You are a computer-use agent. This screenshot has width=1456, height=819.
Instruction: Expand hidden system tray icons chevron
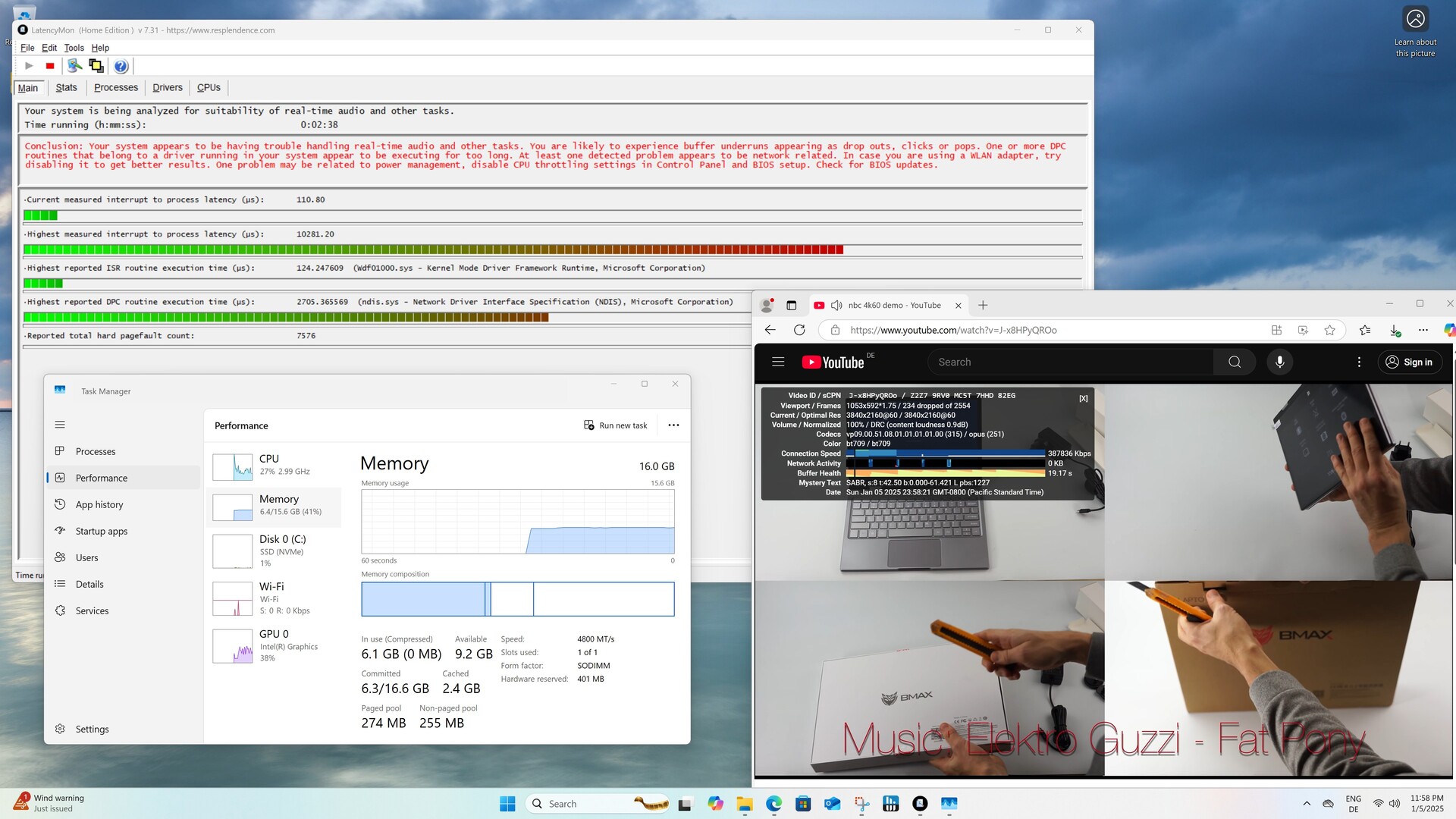1306,804
